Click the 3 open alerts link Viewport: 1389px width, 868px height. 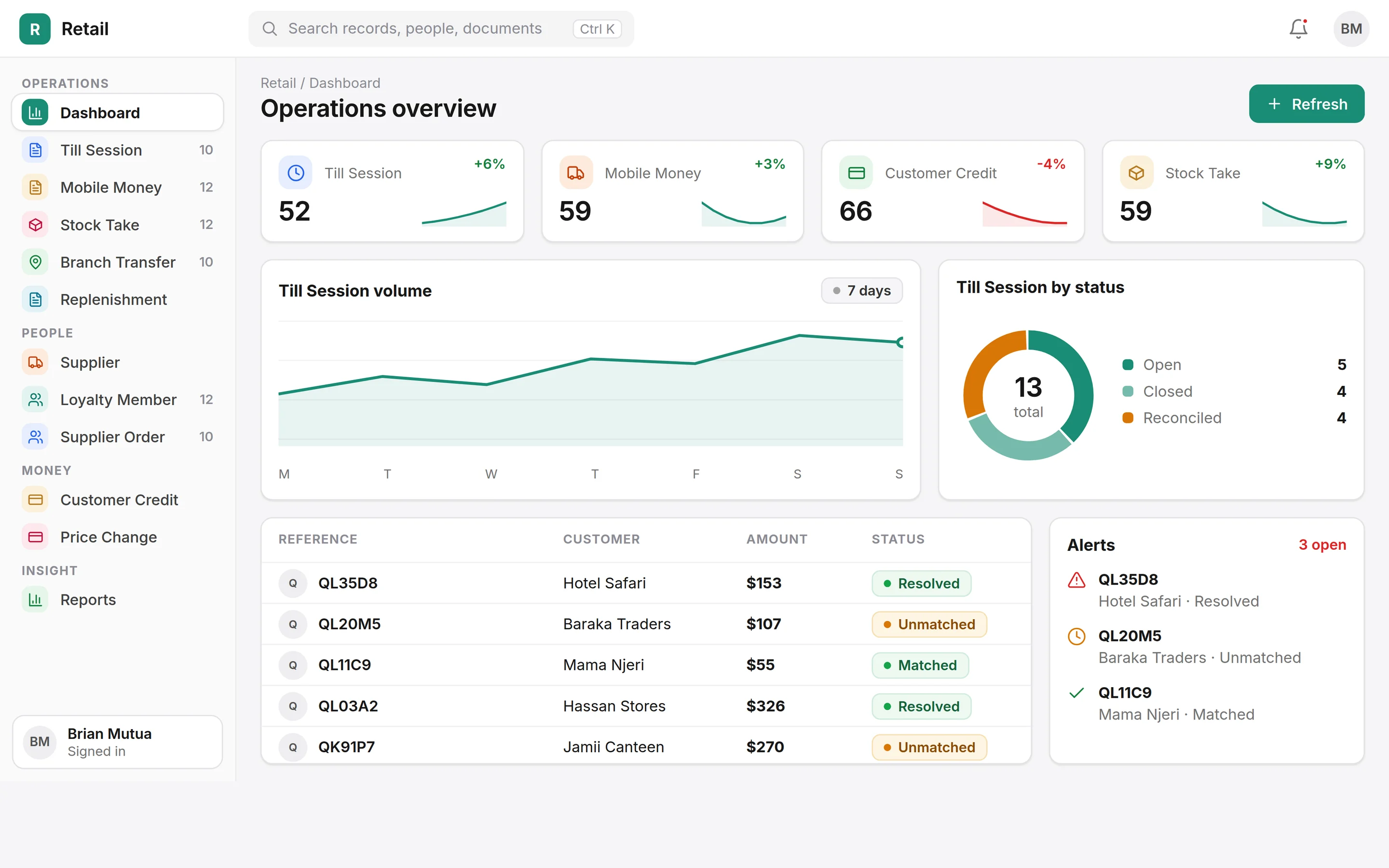pos(1322,544)
